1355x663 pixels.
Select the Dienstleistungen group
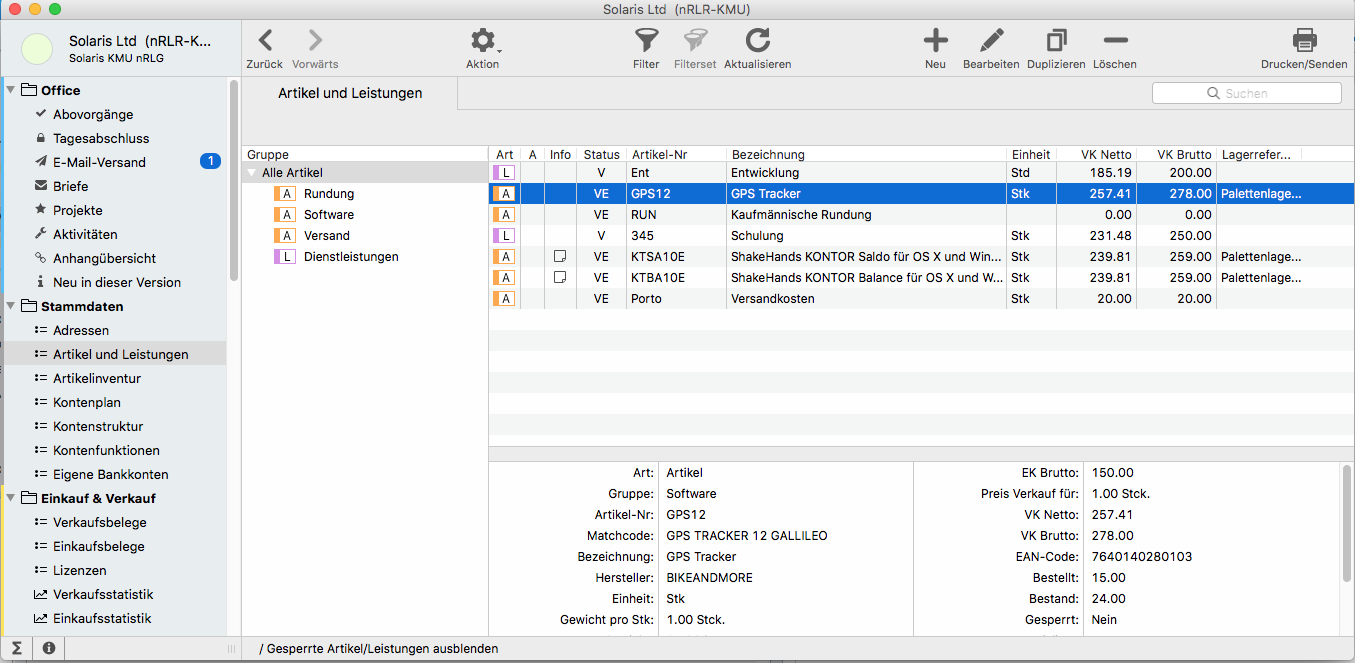click(351, 257)
